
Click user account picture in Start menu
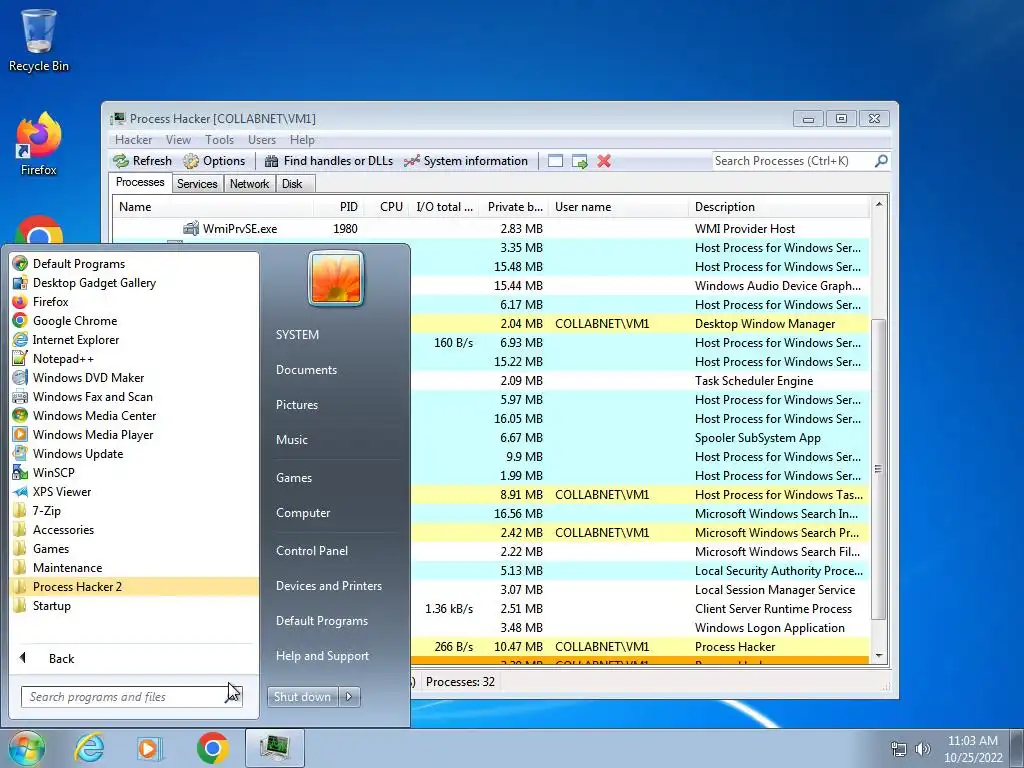click(336, 279)
